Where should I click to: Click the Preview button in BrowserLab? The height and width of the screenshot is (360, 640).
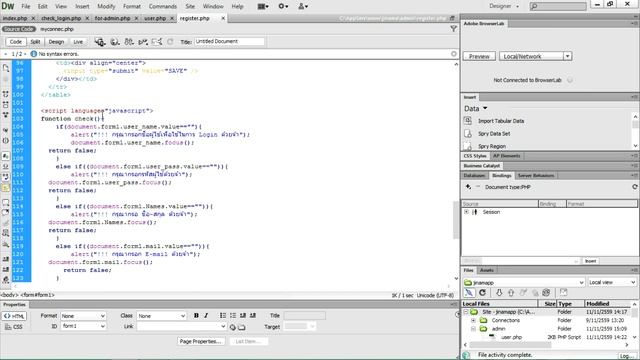(479, 56)
